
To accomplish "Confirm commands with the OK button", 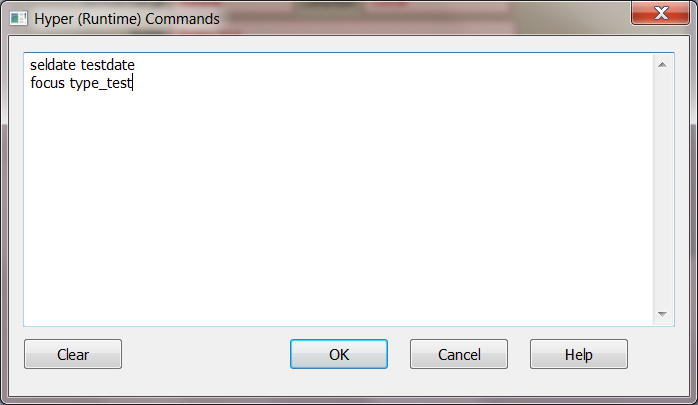I will coord(339,354).
